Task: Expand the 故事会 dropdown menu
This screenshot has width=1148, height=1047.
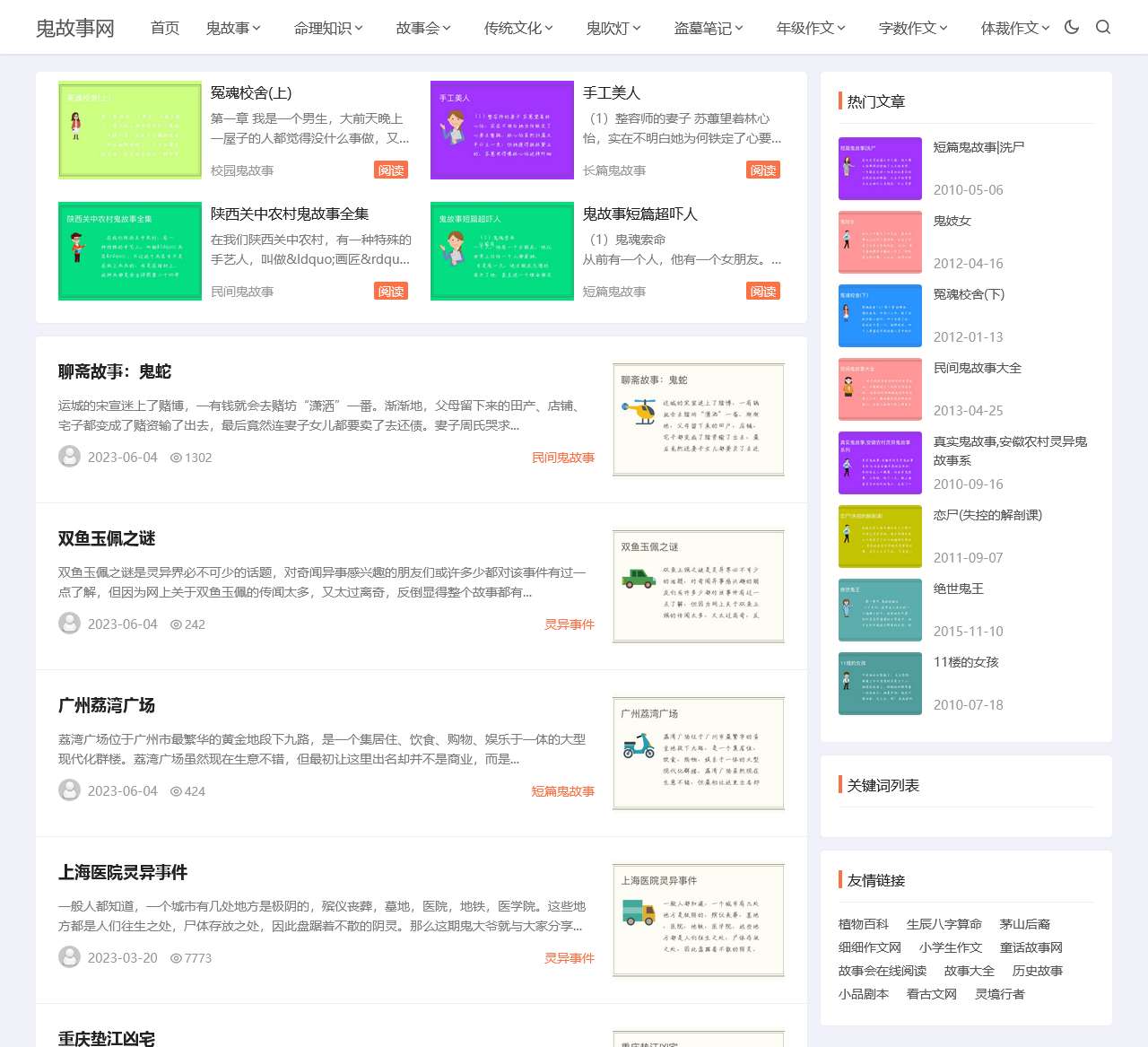Action: (423, 28)
